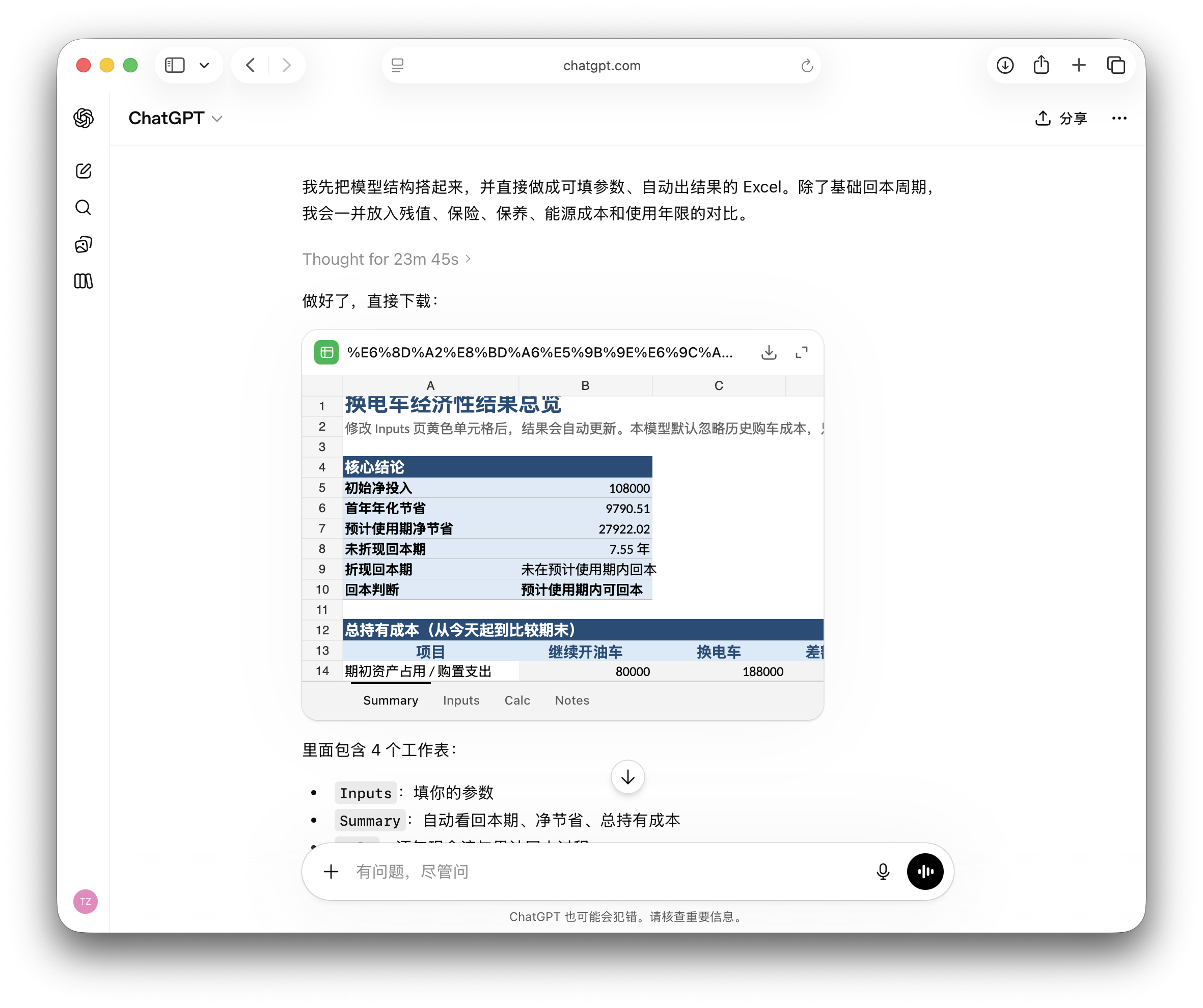Open ChatGPT model selector dropdown
Viewport: 1203px width, 1008px height.
pyautogui.click(x=175, y=118)
